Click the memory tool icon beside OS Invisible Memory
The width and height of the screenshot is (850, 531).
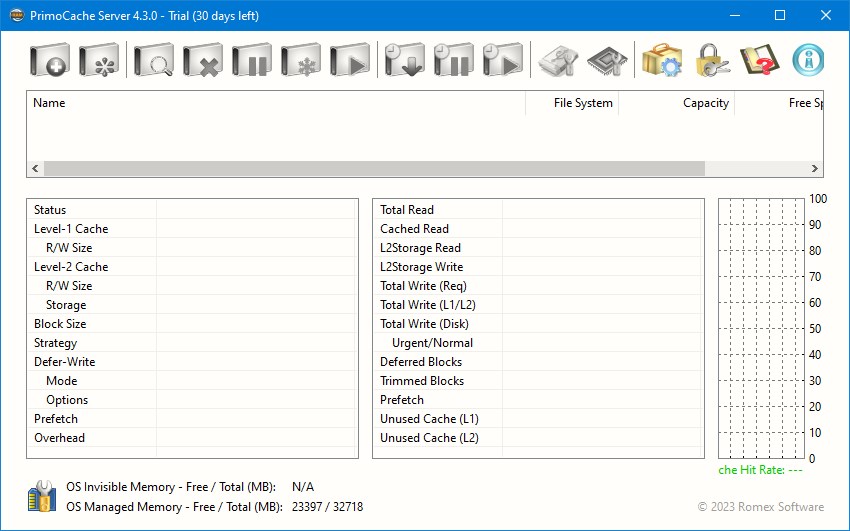coord(42,496)
